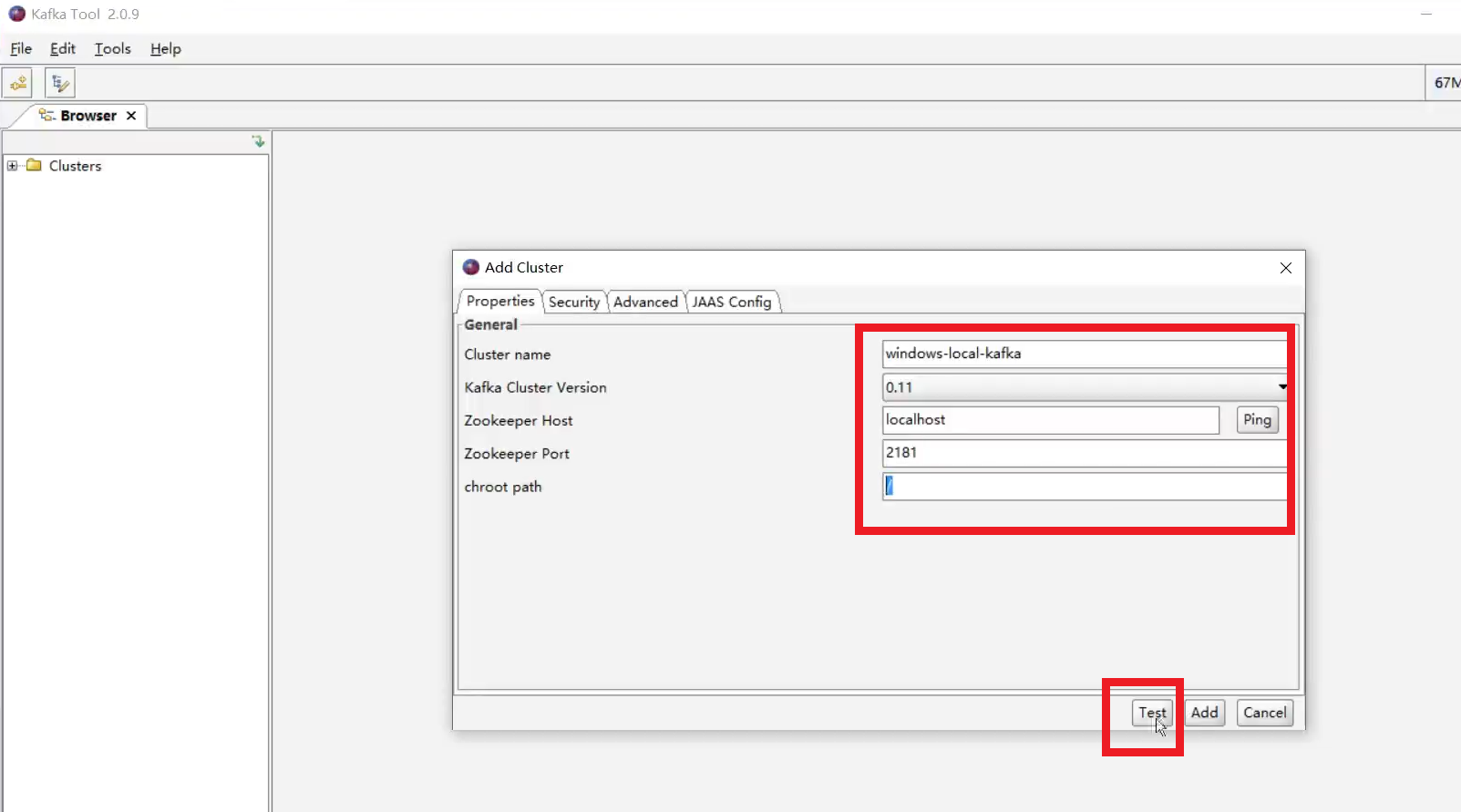This screenshot has width=1461, height=812.
Task: Click the Test button
Action: coord(1152,713)
